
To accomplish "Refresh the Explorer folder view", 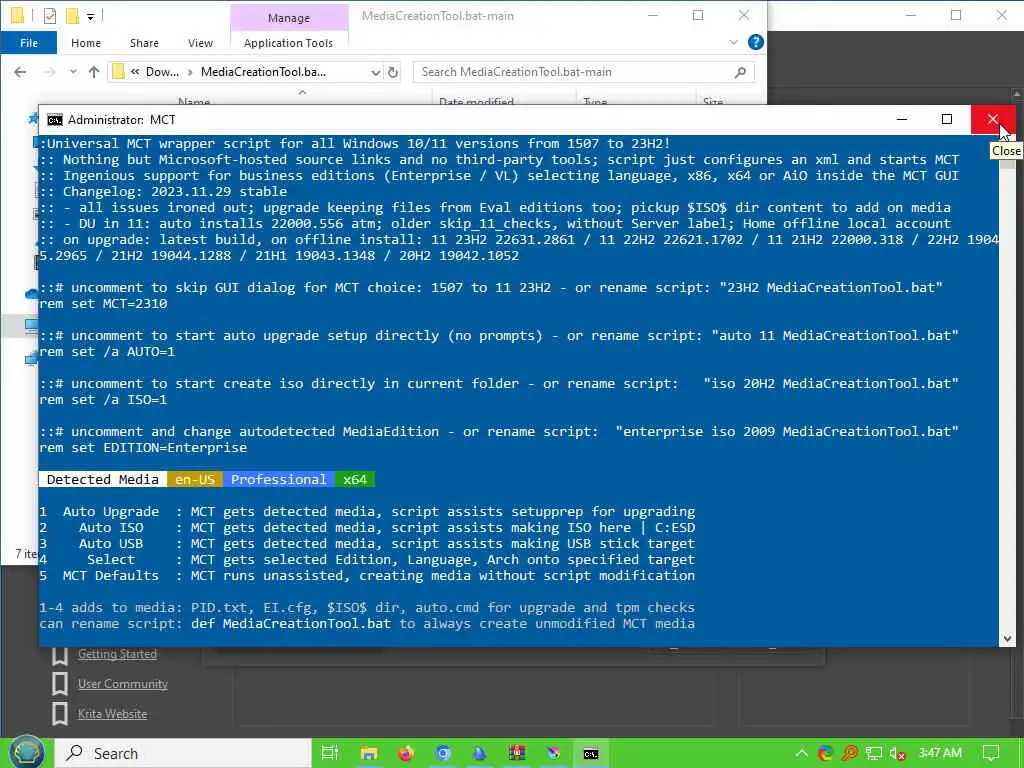I will pos(392,72).
